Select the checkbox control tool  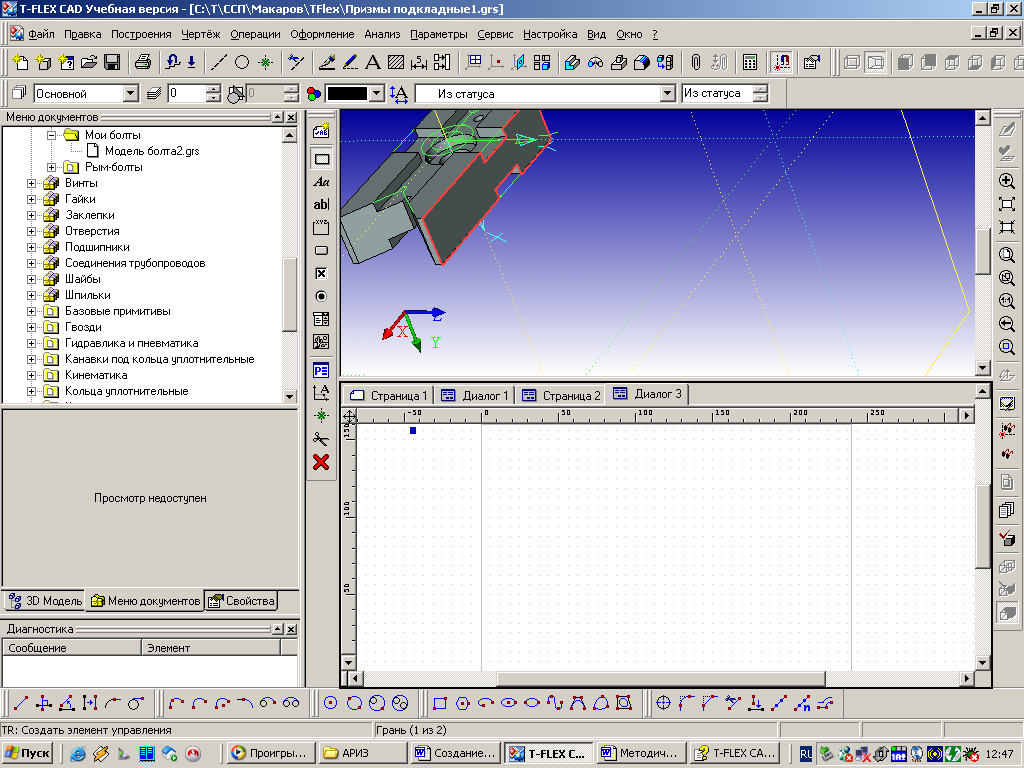click(321, 273)
